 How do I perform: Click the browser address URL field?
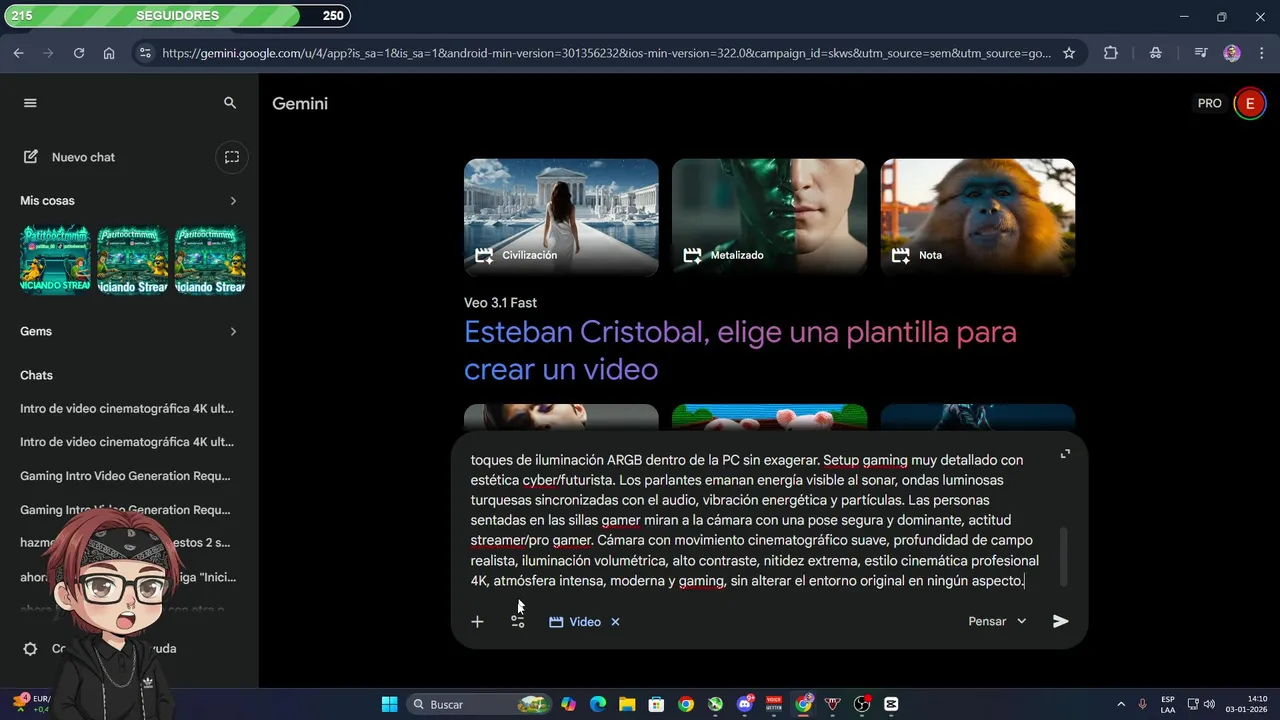coord(606,53)
